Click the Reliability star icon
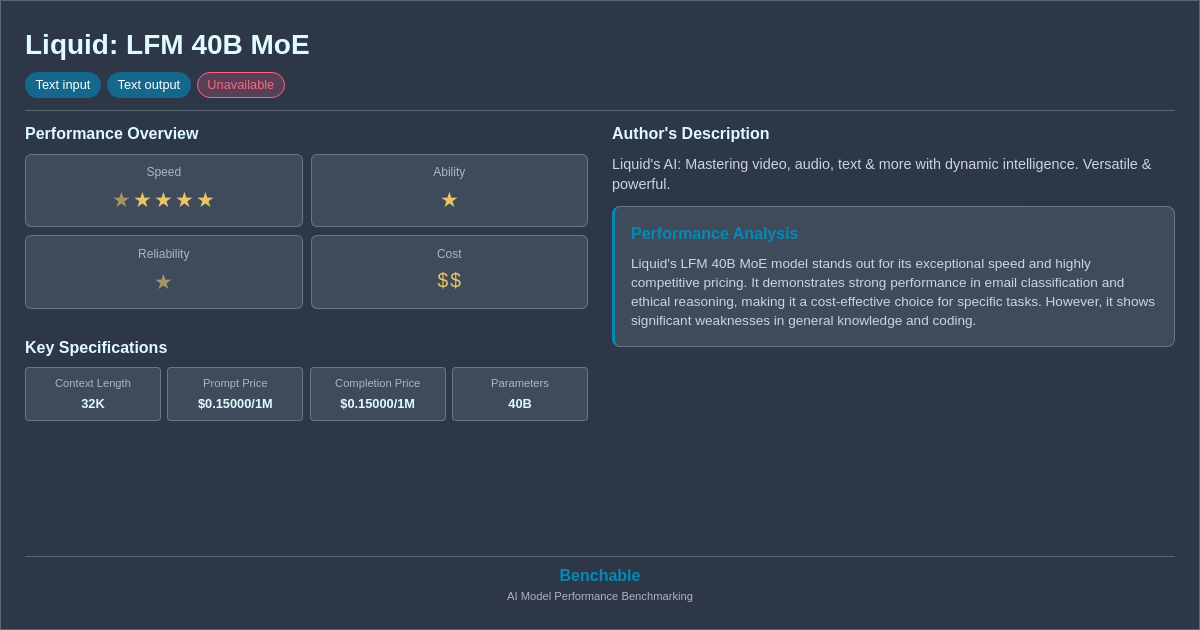Image resolution: width=1200 pixels, height=630 pixels. click(163, 281)
